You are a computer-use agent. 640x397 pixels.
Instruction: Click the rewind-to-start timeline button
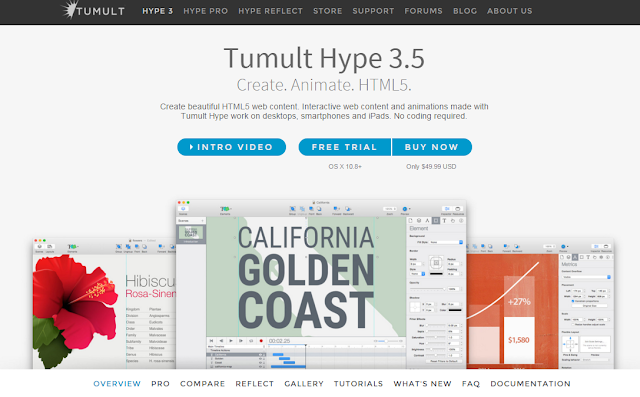[x=211, y=341]
